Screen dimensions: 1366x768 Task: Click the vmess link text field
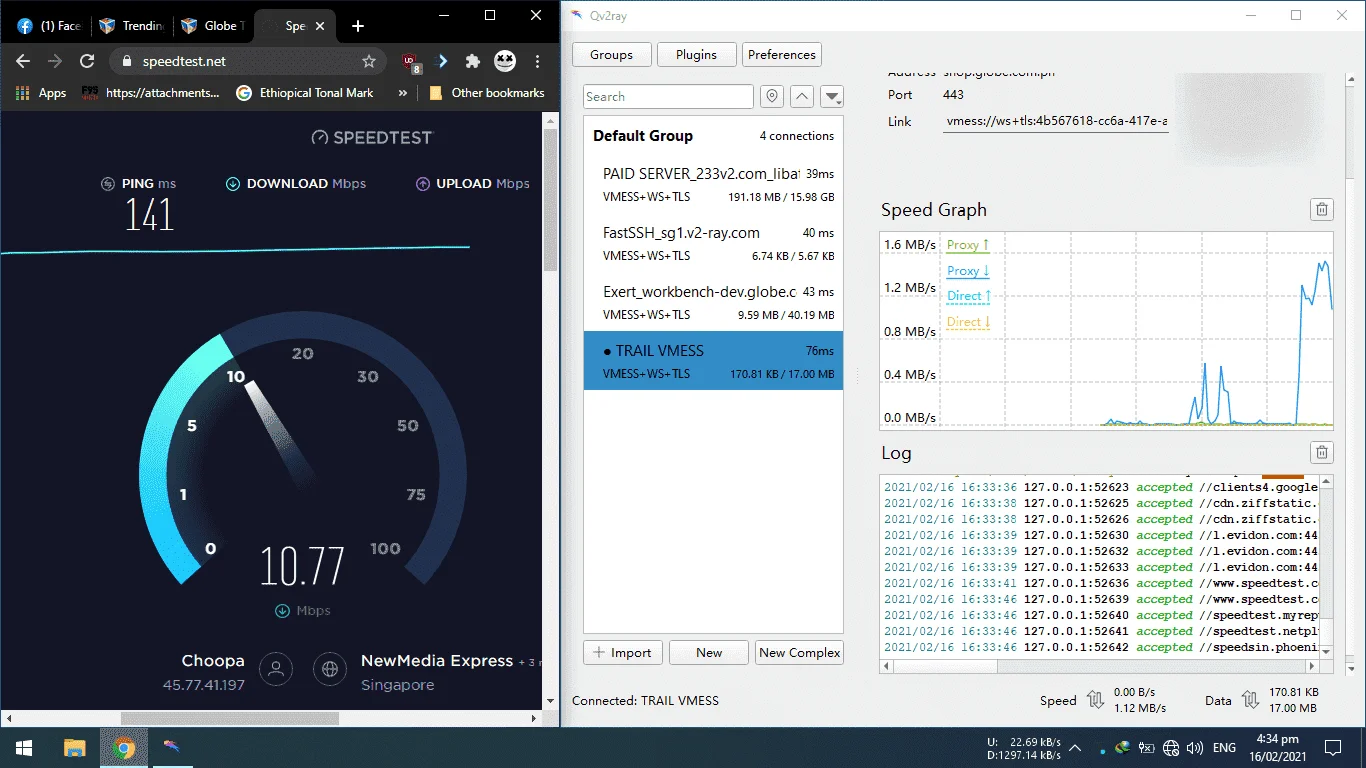[x=1057, y=121]
